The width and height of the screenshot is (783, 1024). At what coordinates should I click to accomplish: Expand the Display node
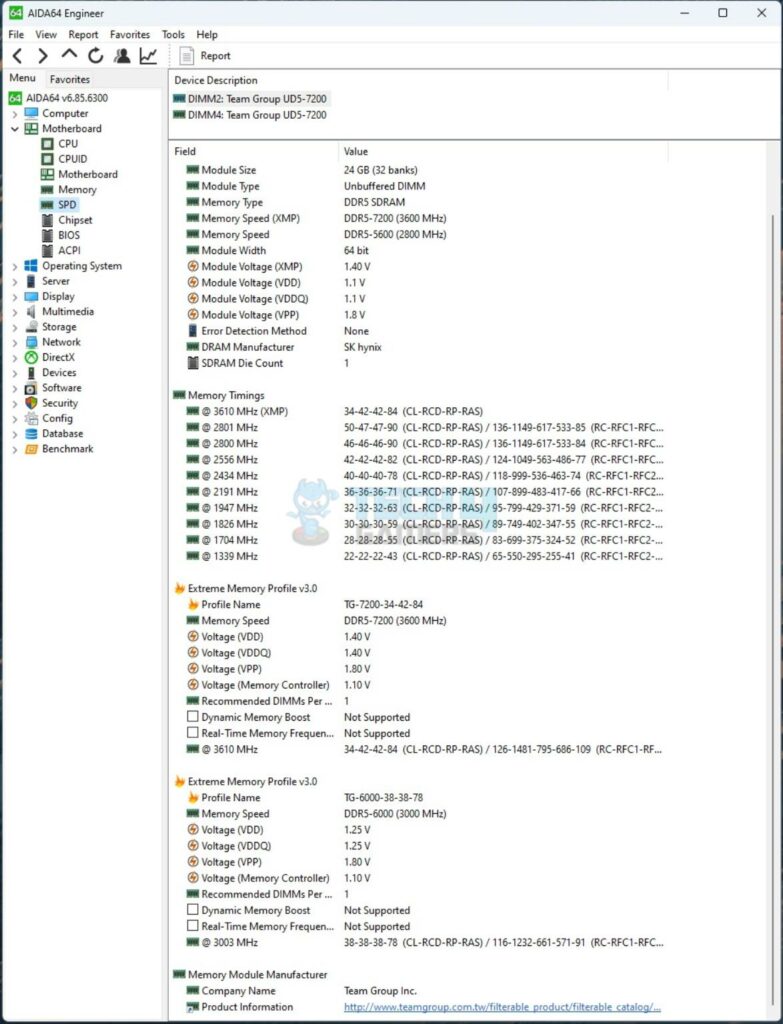click(15, 296)
